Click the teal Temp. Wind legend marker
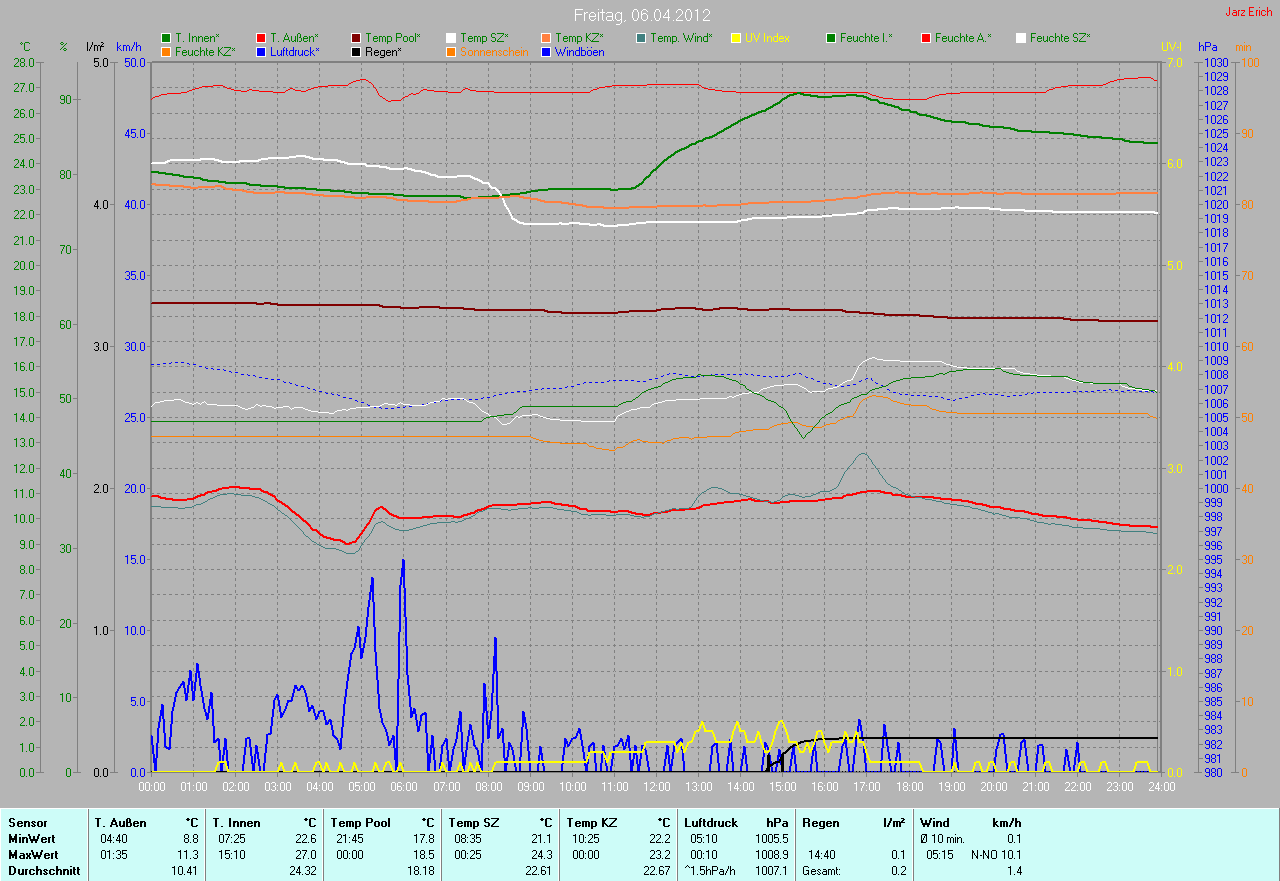 (x=641, y=38)
